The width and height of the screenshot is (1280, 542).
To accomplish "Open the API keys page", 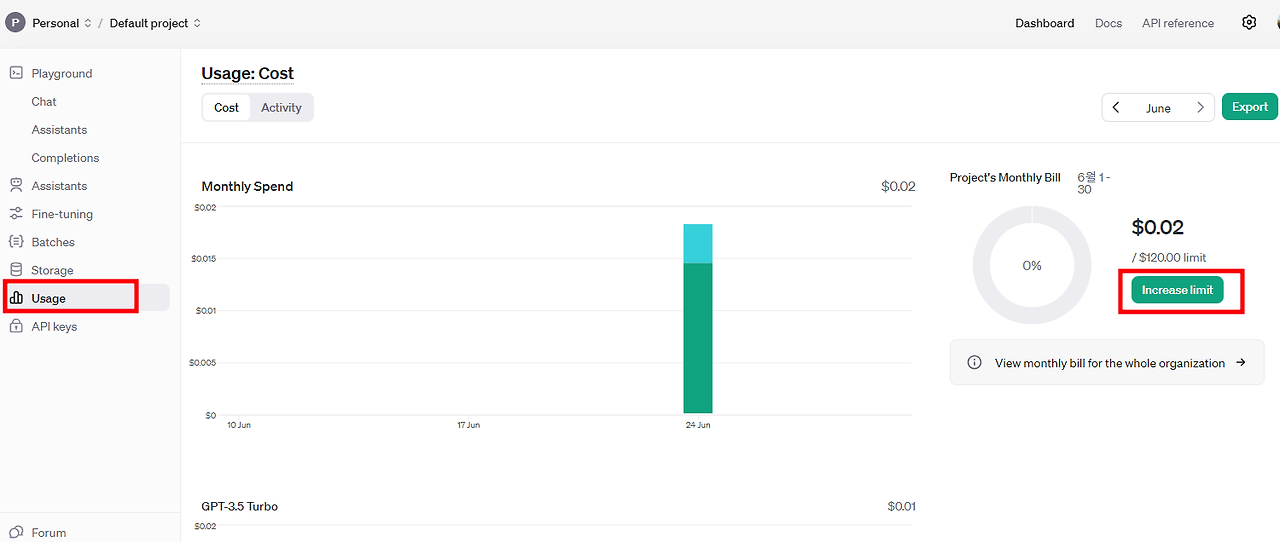I will [54, 326].
